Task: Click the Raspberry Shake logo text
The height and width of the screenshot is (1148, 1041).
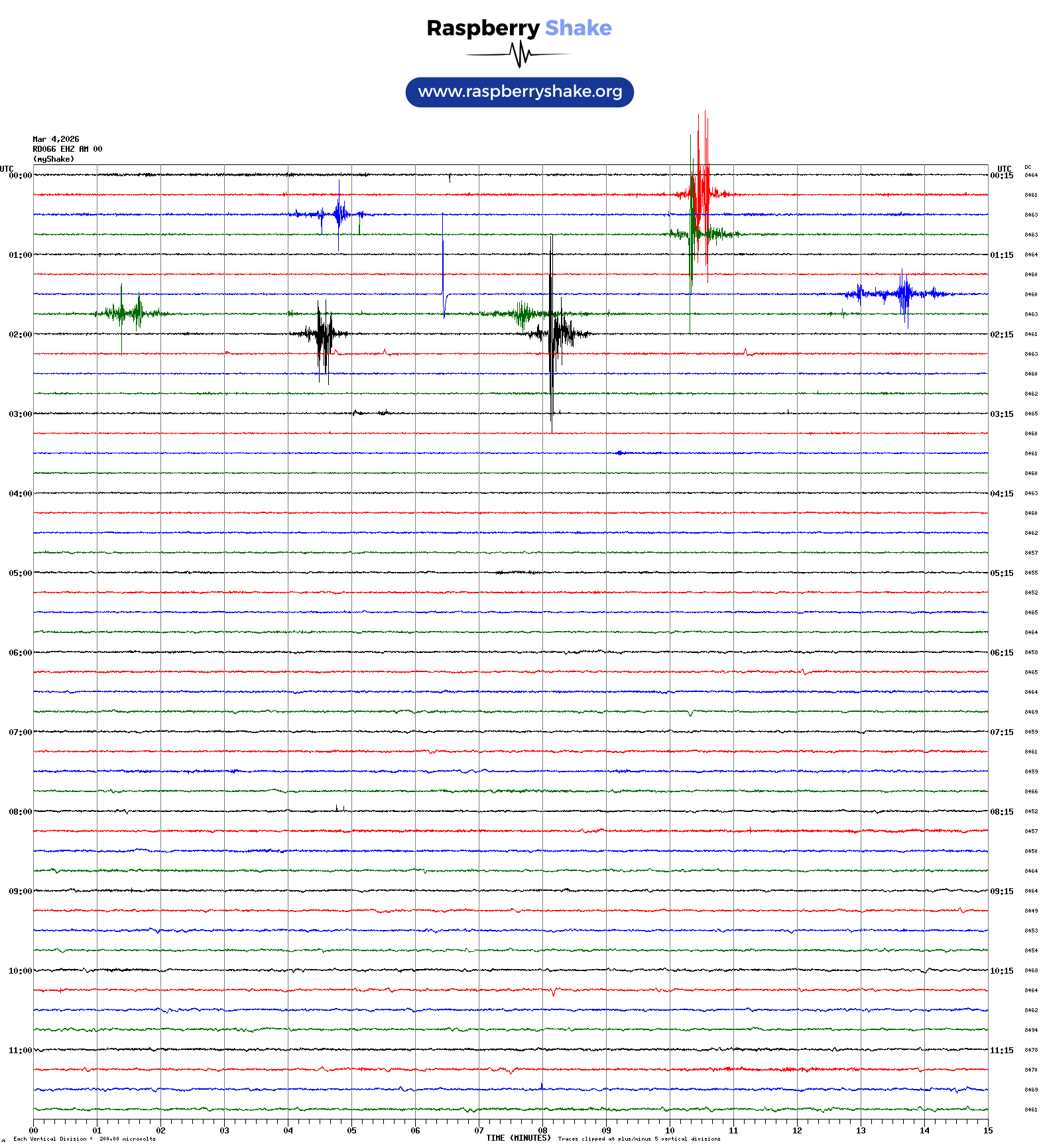Action: click(519, 28)
